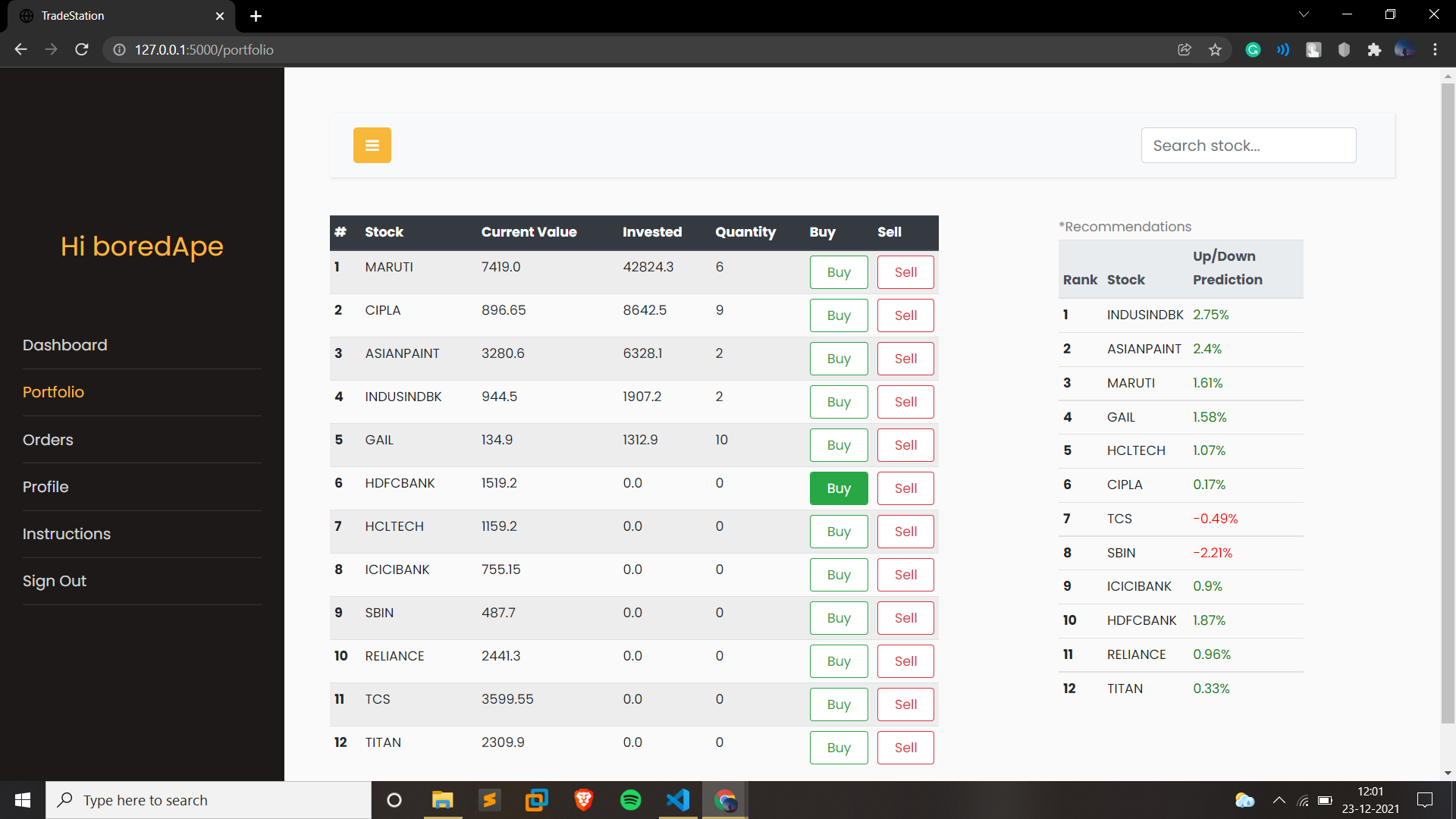
Task: Go to Dashboard in sidebar
Action: click(65, 345)
